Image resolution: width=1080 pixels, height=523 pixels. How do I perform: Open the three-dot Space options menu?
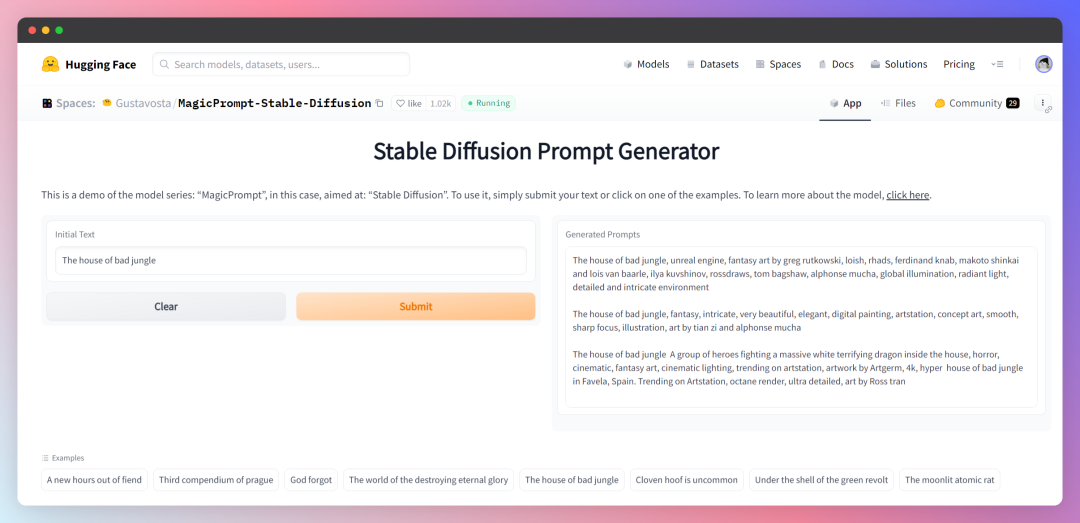(1043, 102)
